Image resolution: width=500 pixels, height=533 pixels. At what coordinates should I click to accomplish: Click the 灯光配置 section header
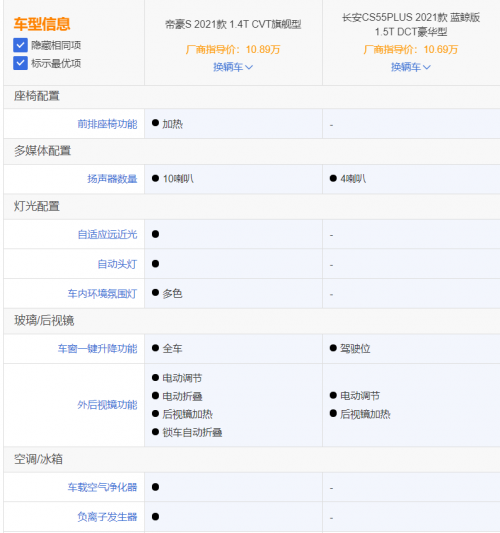coord(37,206)
